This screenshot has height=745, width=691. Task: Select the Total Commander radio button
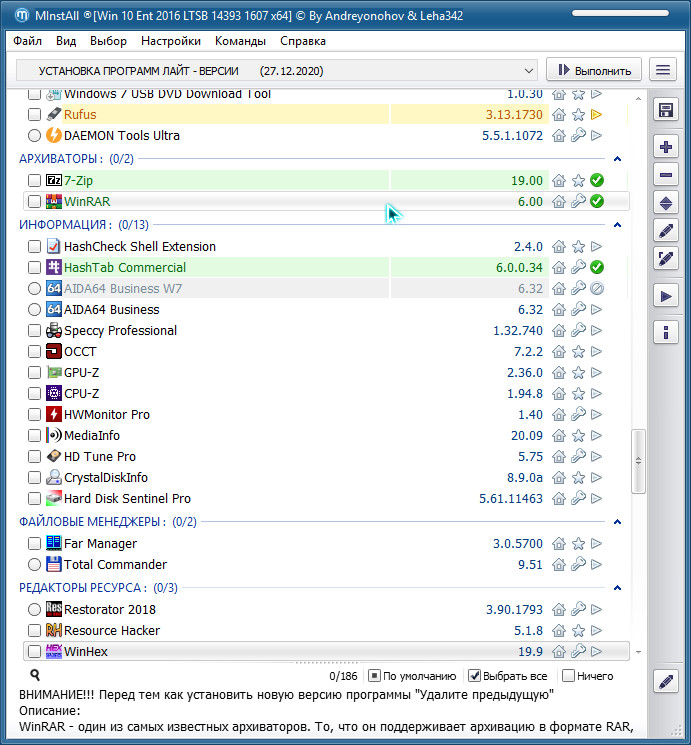34,564
